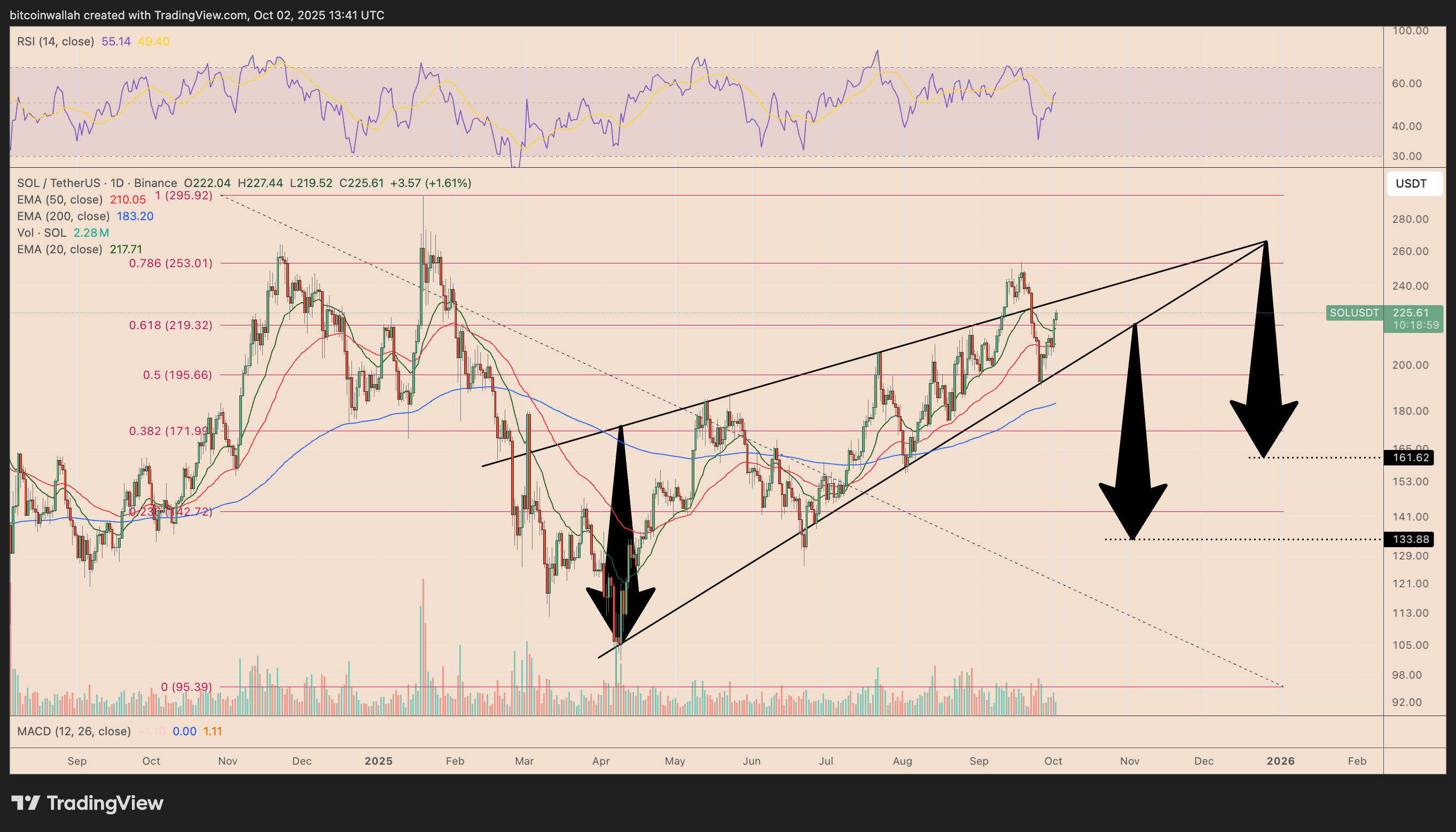Click the 161.62 price level label
The image size is (1456, 832).
tap(1409, 457)
